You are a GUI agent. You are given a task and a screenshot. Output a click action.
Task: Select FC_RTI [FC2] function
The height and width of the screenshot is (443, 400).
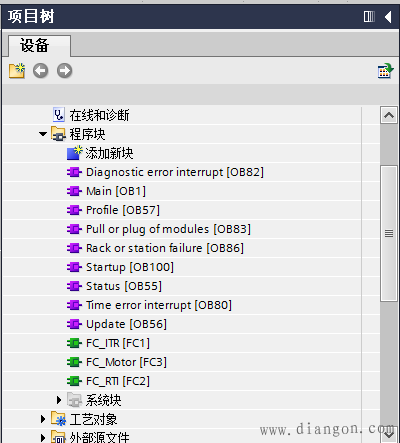(118, 381)
